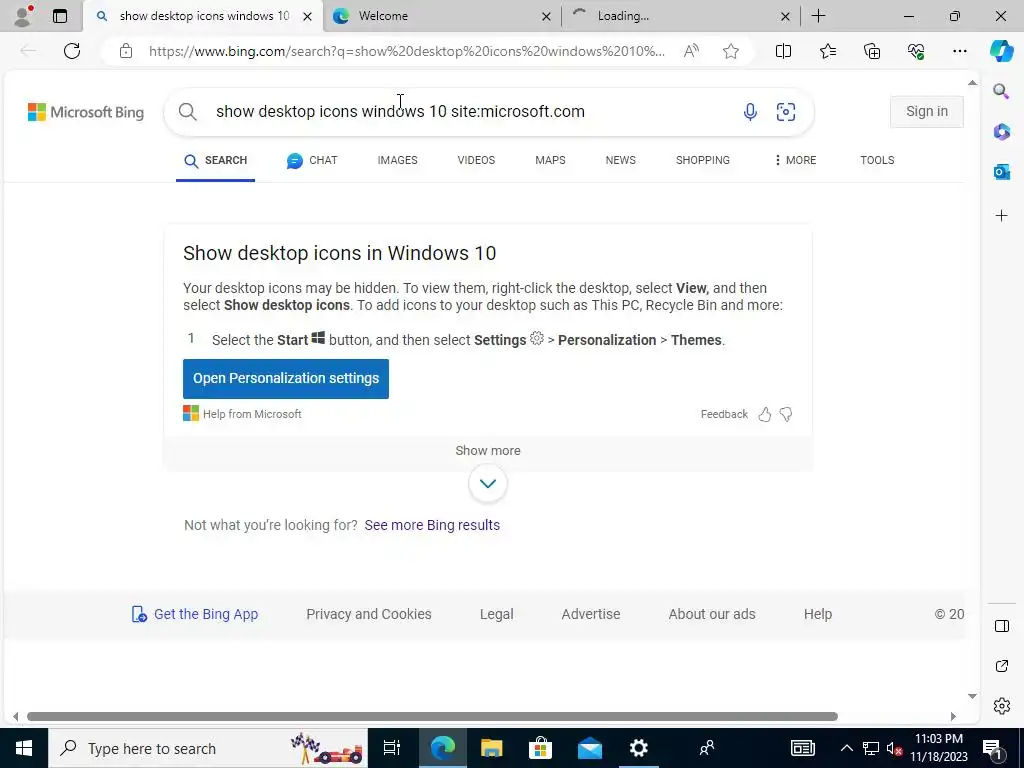
Task: Switch to the SEARCH tab
Action: click(x=216, y=161)
